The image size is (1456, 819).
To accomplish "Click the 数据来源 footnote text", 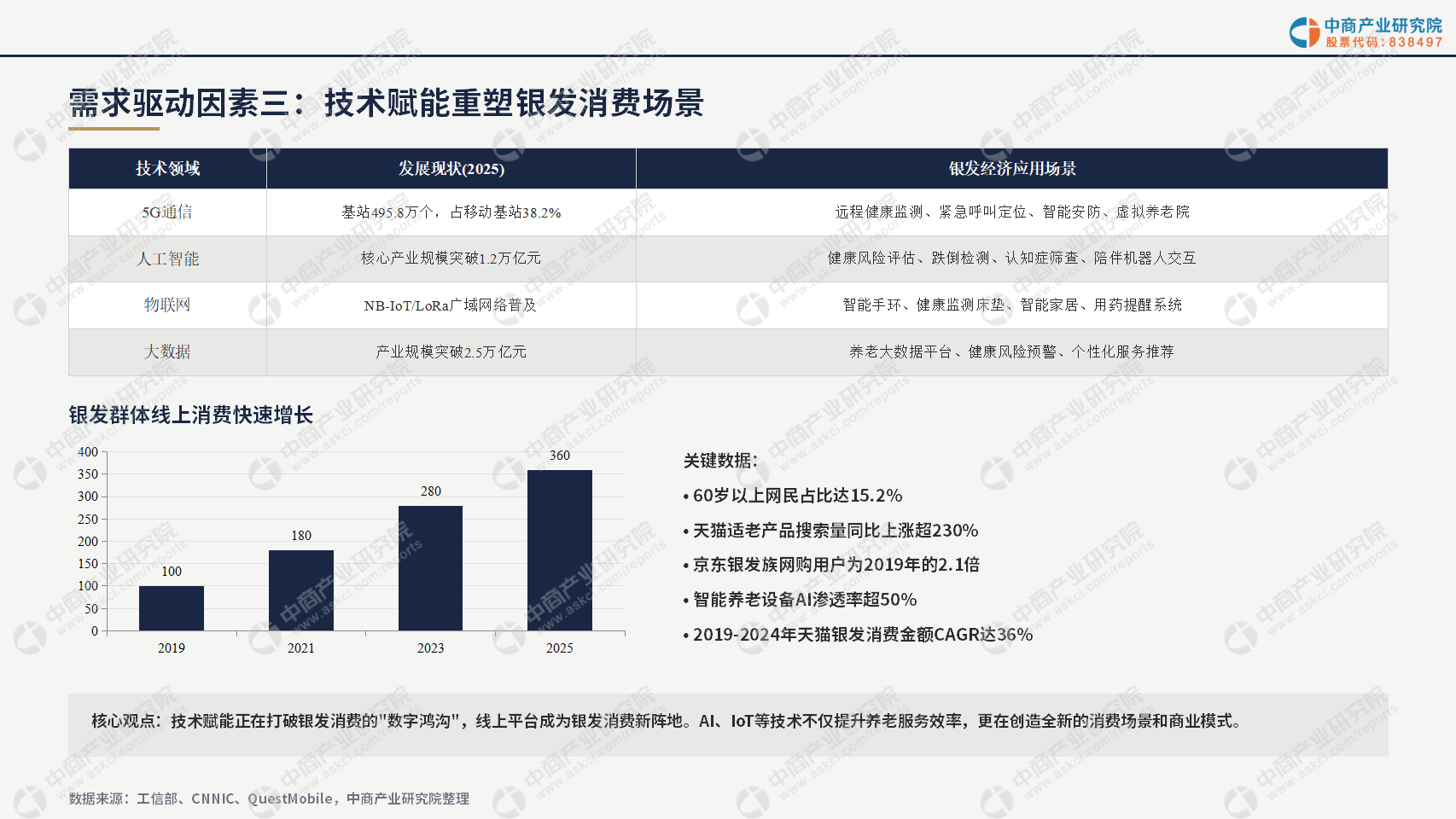I will pyautogui.click(x=269, y=799).
